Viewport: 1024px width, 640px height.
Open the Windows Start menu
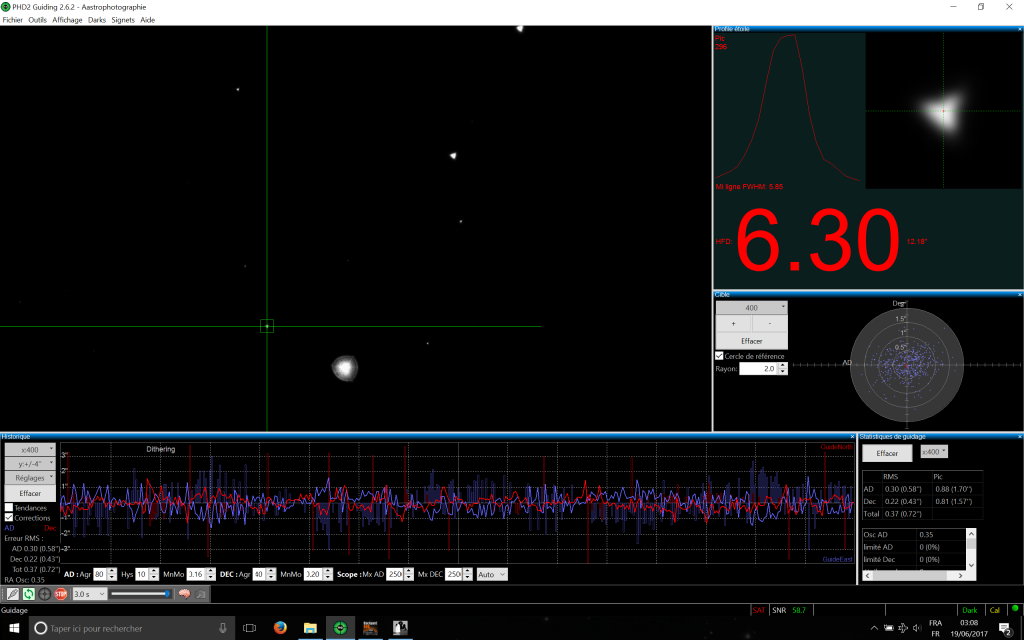click(14, 628)
